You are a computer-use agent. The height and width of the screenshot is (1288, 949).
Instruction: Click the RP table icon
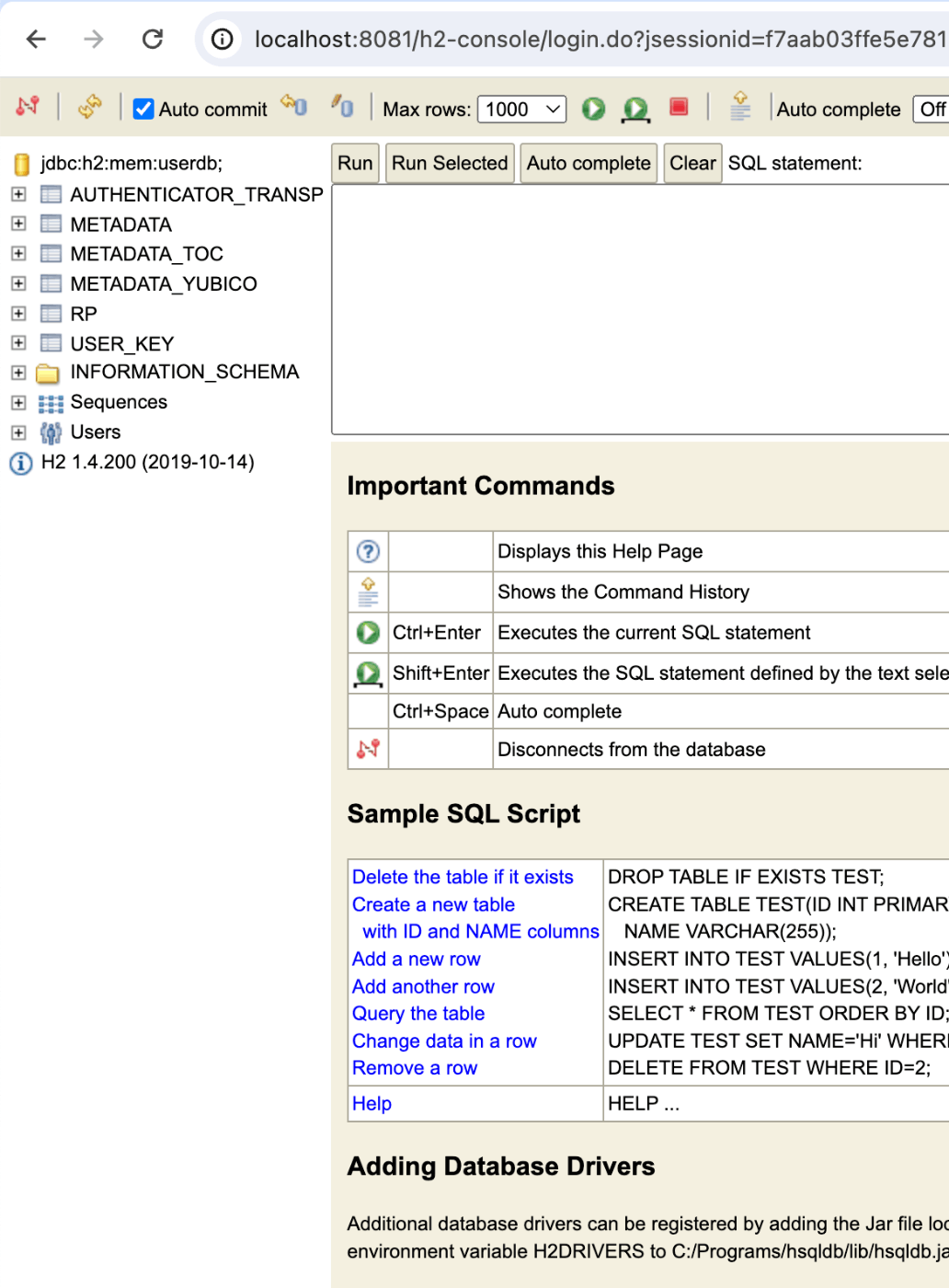click(51, 314)
